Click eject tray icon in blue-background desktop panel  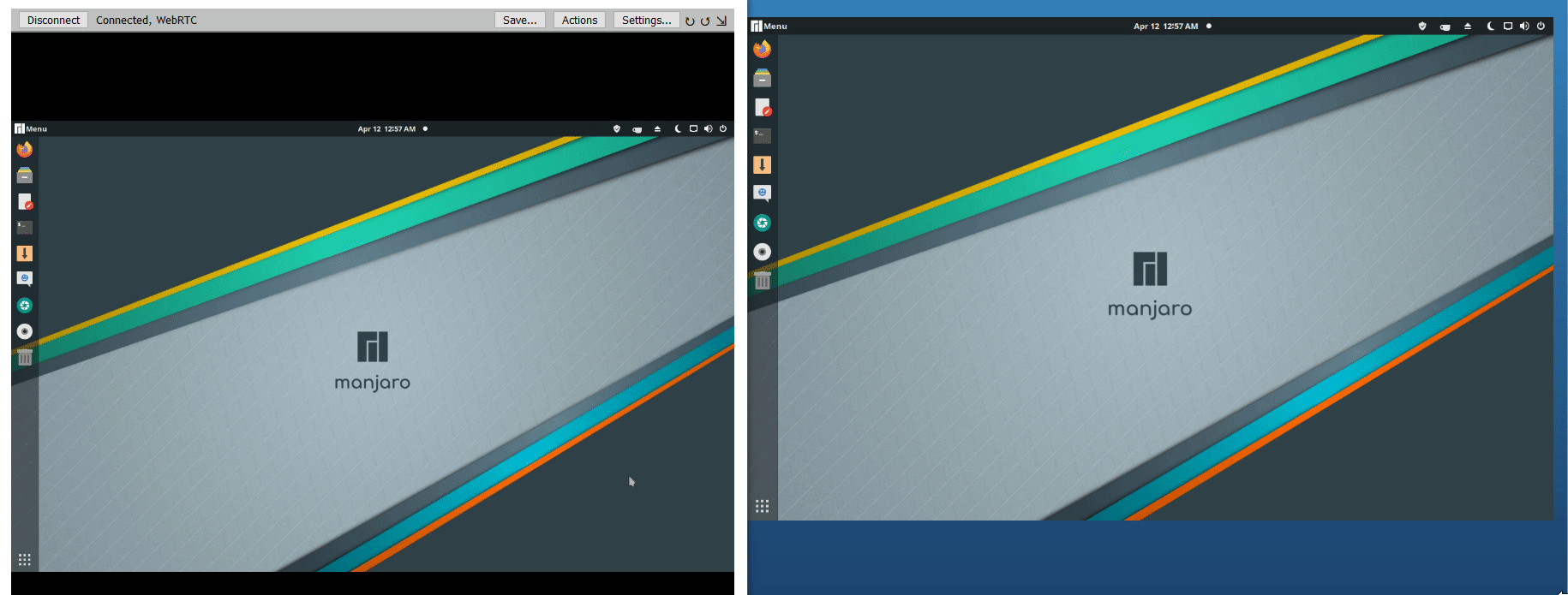[x=1468, y=27]
